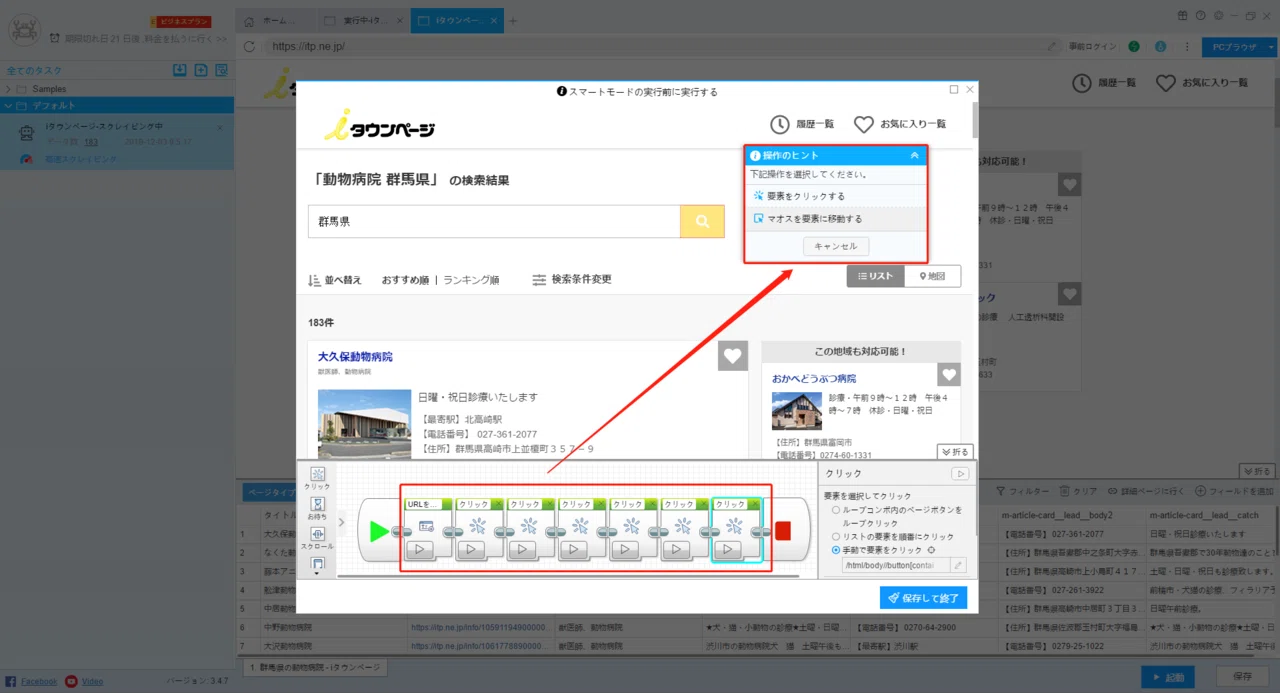Click the element picker target icon
The width and height of the screenshot is (1280, 693).
click(x=932, y=550)
